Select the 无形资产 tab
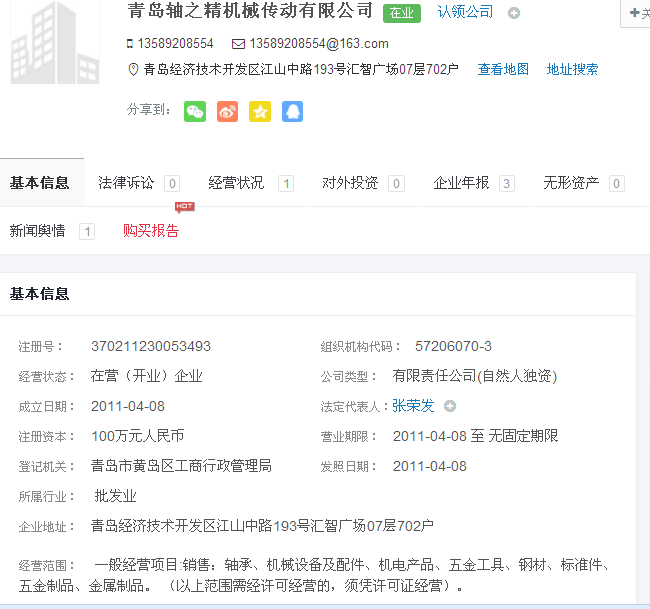 pos(571,183)
